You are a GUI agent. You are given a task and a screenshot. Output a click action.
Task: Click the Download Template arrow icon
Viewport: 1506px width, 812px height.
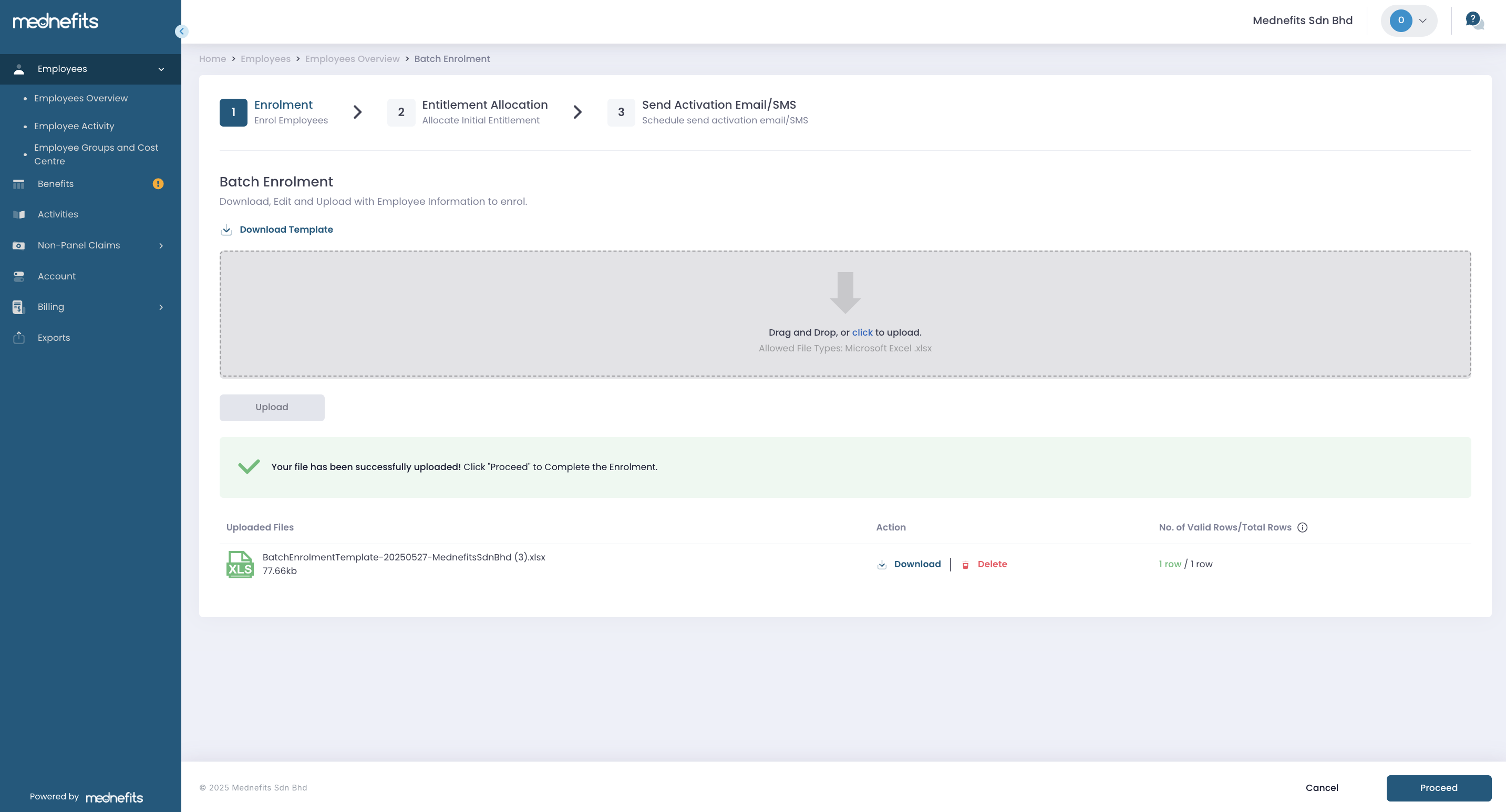pyautogui.click(x=226, y=230)
